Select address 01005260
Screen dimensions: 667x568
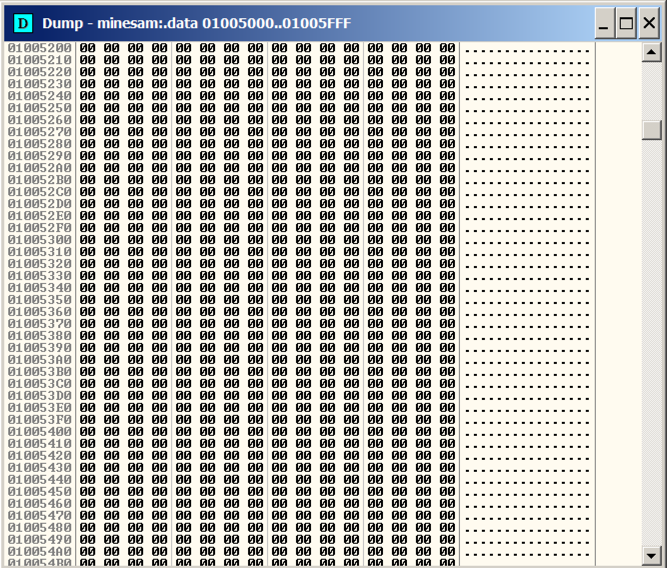tap(40, 120)
